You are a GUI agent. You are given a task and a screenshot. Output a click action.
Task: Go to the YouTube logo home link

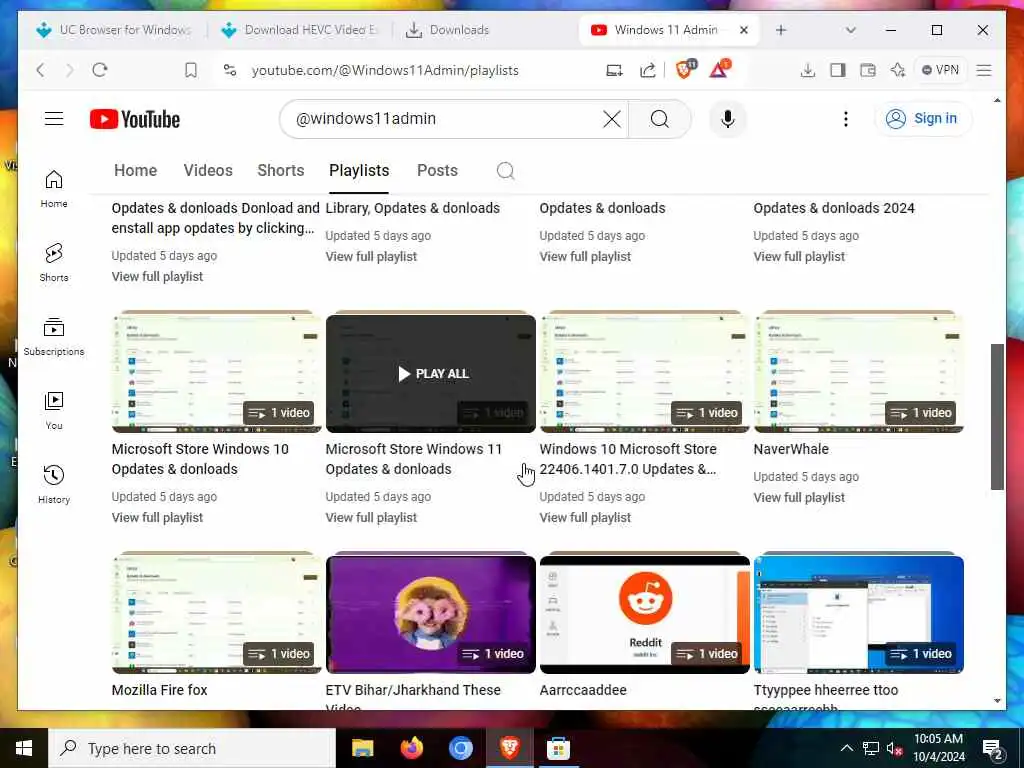pyautogui.click(x=135, y=119)
